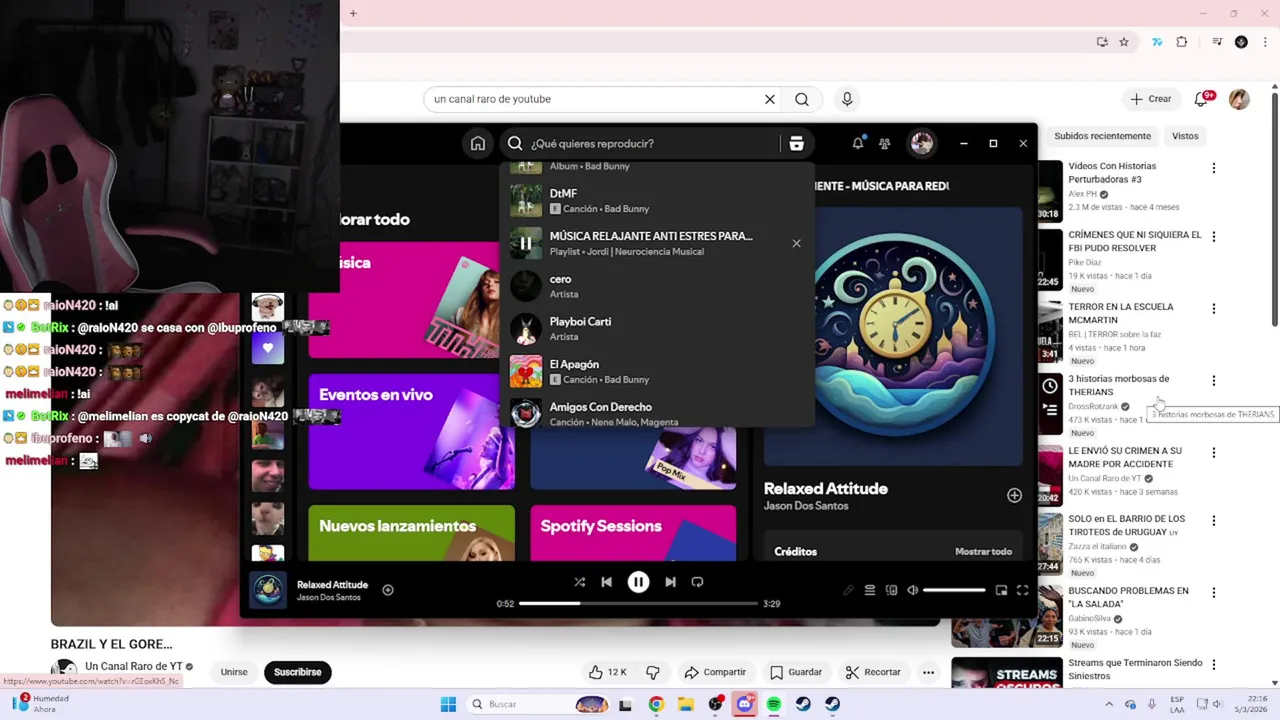The height and width of the screenshot is (720, 1280).
Task: Open YouTube account avatar menu
Action: pos(1239,99)
